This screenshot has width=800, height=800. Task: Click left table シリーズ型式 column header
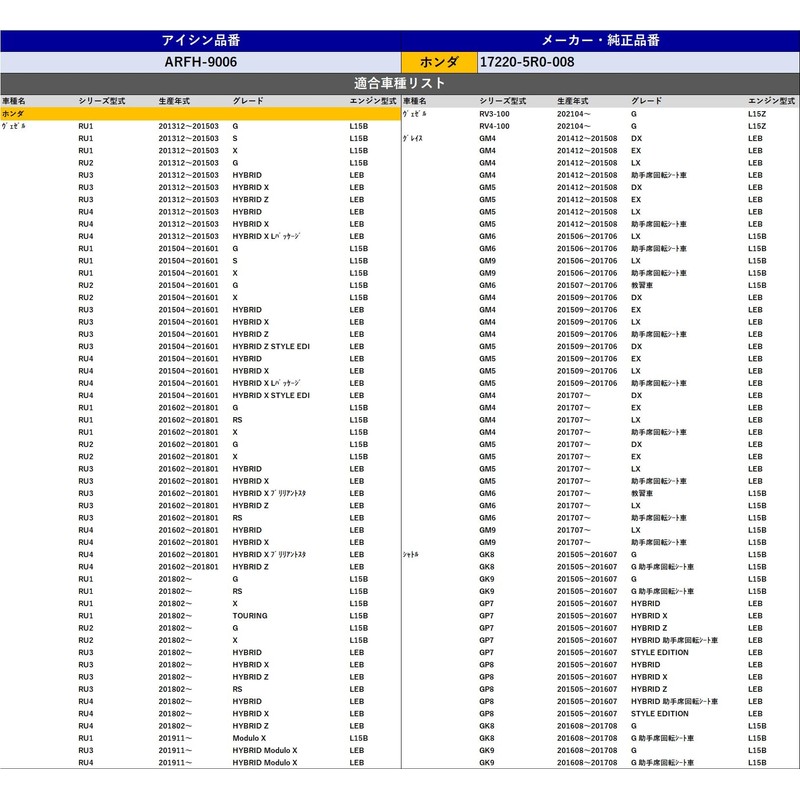point(101,102)
